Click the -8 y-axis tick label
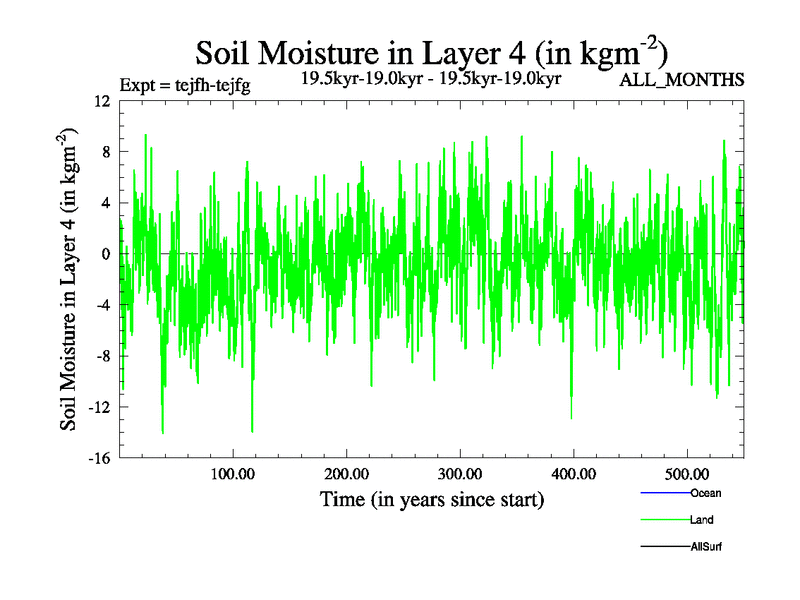The image size is (800, 600). pos(101,356)
